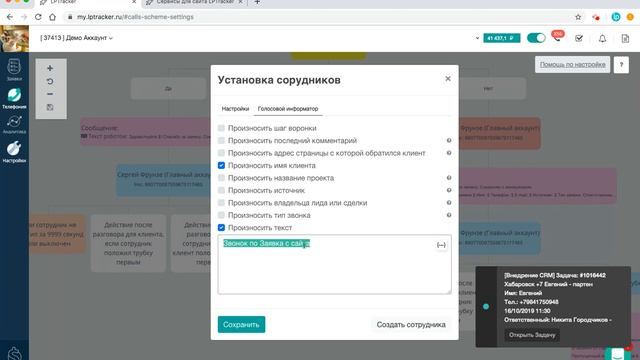Open the Заявки section in sidebar
The height and width of the screenshot is (360, 640).
click(x=14, y=69)
